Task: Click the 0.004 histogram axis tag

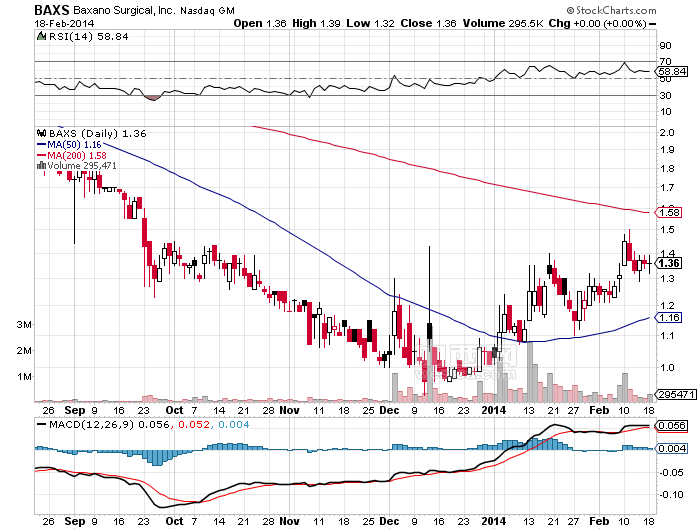Action: (671, 448)
